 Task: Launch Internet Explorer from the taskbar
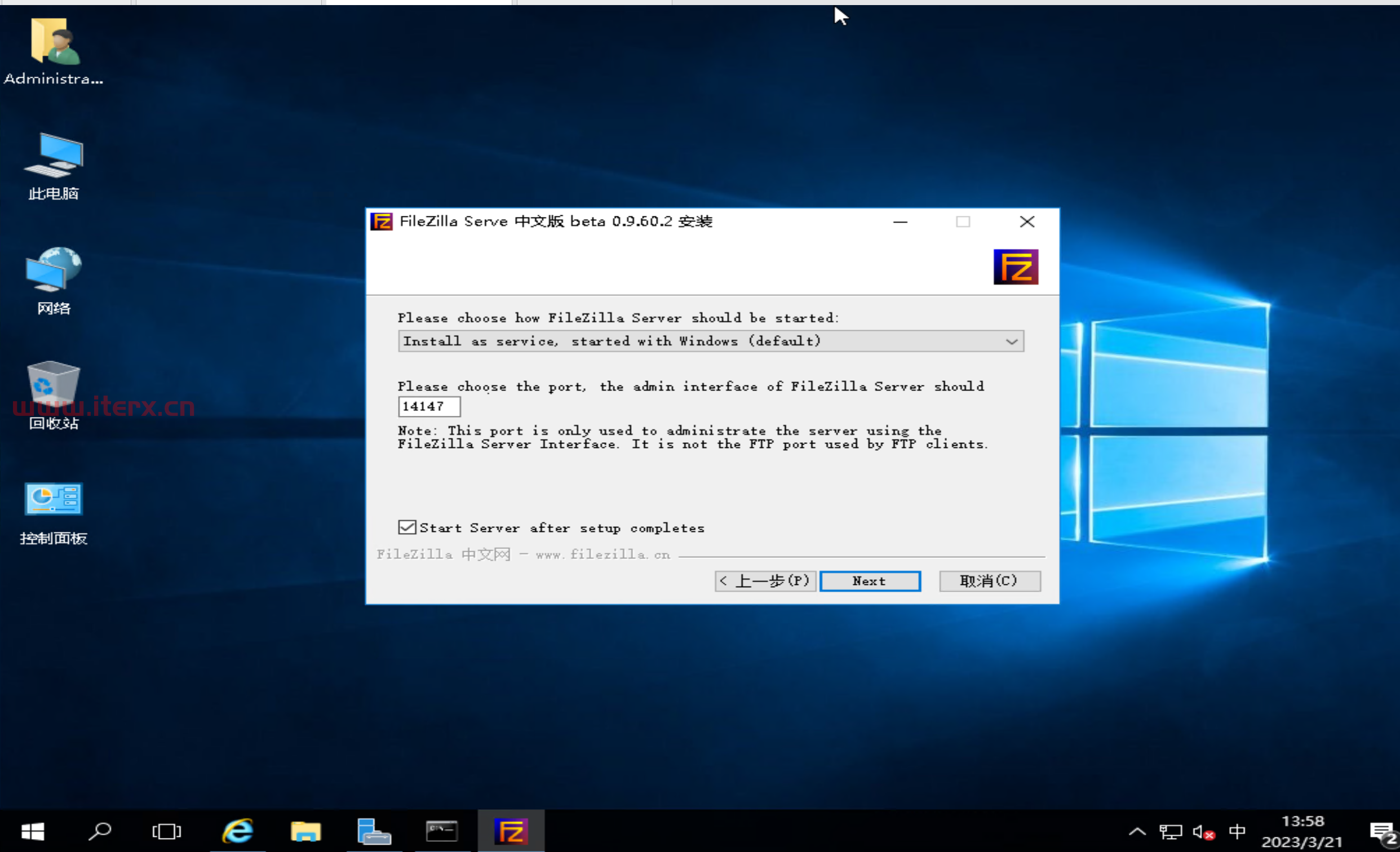click(x=238, y=832)
